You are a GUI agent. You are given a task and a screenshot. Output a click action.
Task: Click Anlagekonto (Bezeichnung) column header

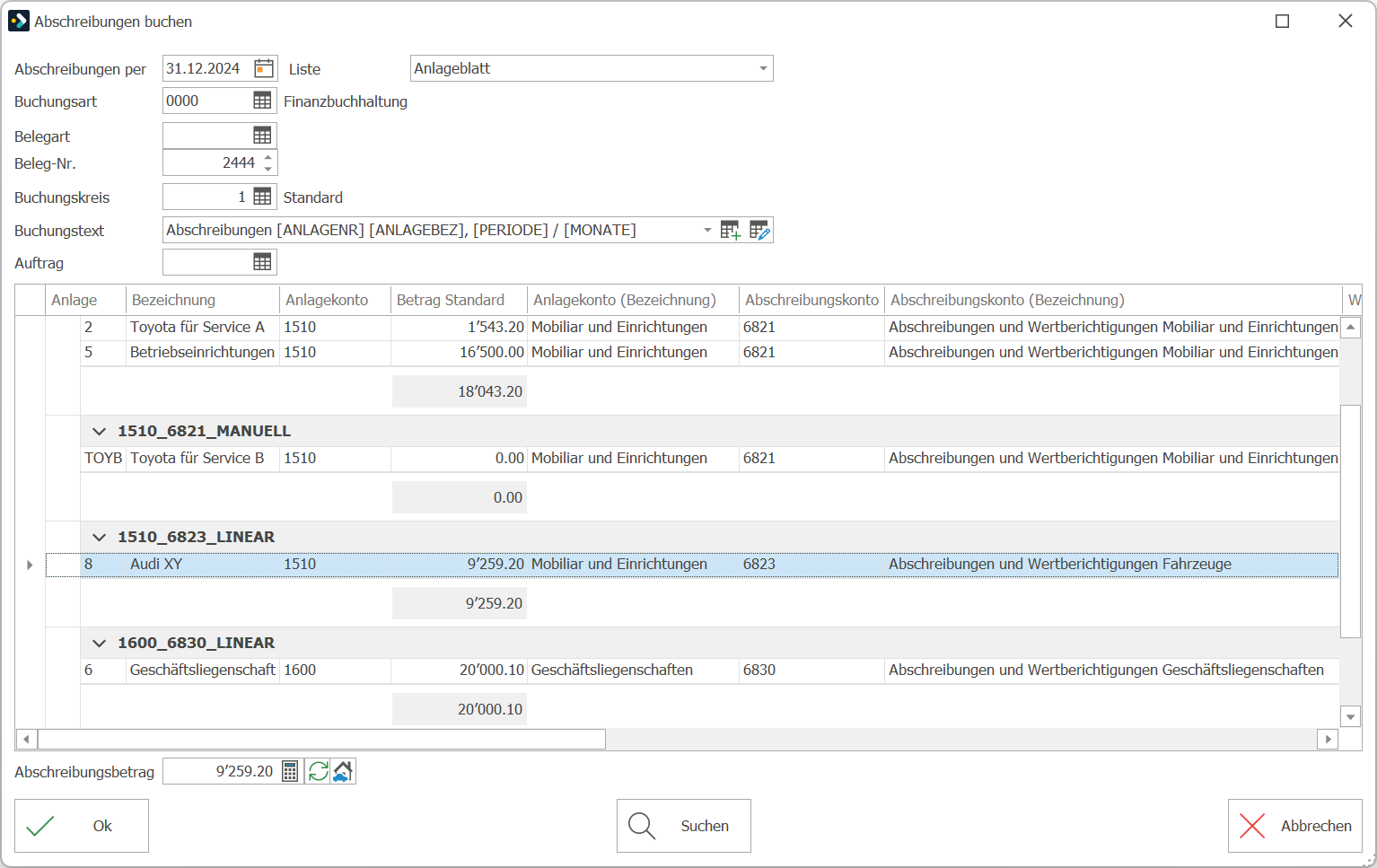633,300
